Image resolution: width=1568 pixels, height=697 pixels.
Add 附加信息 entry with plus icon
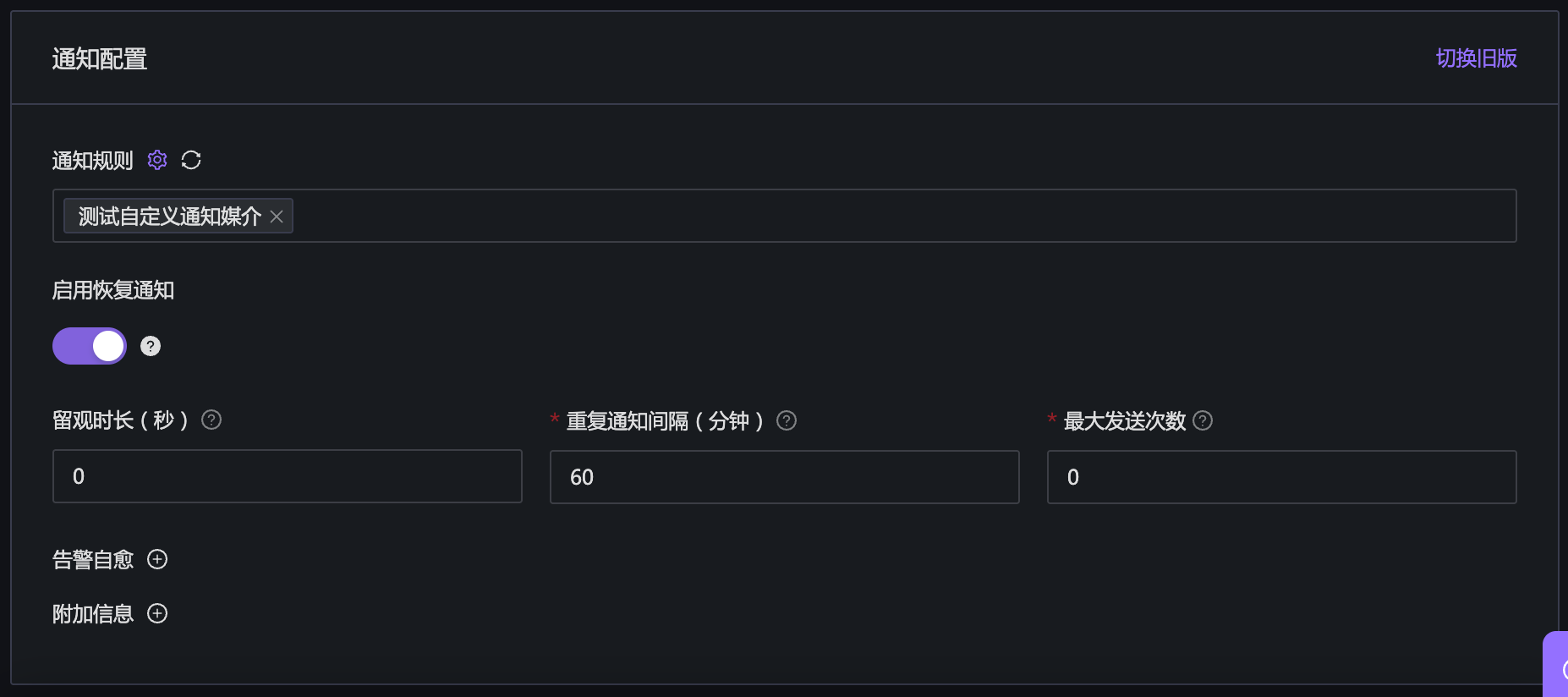(x=157, y=613)
